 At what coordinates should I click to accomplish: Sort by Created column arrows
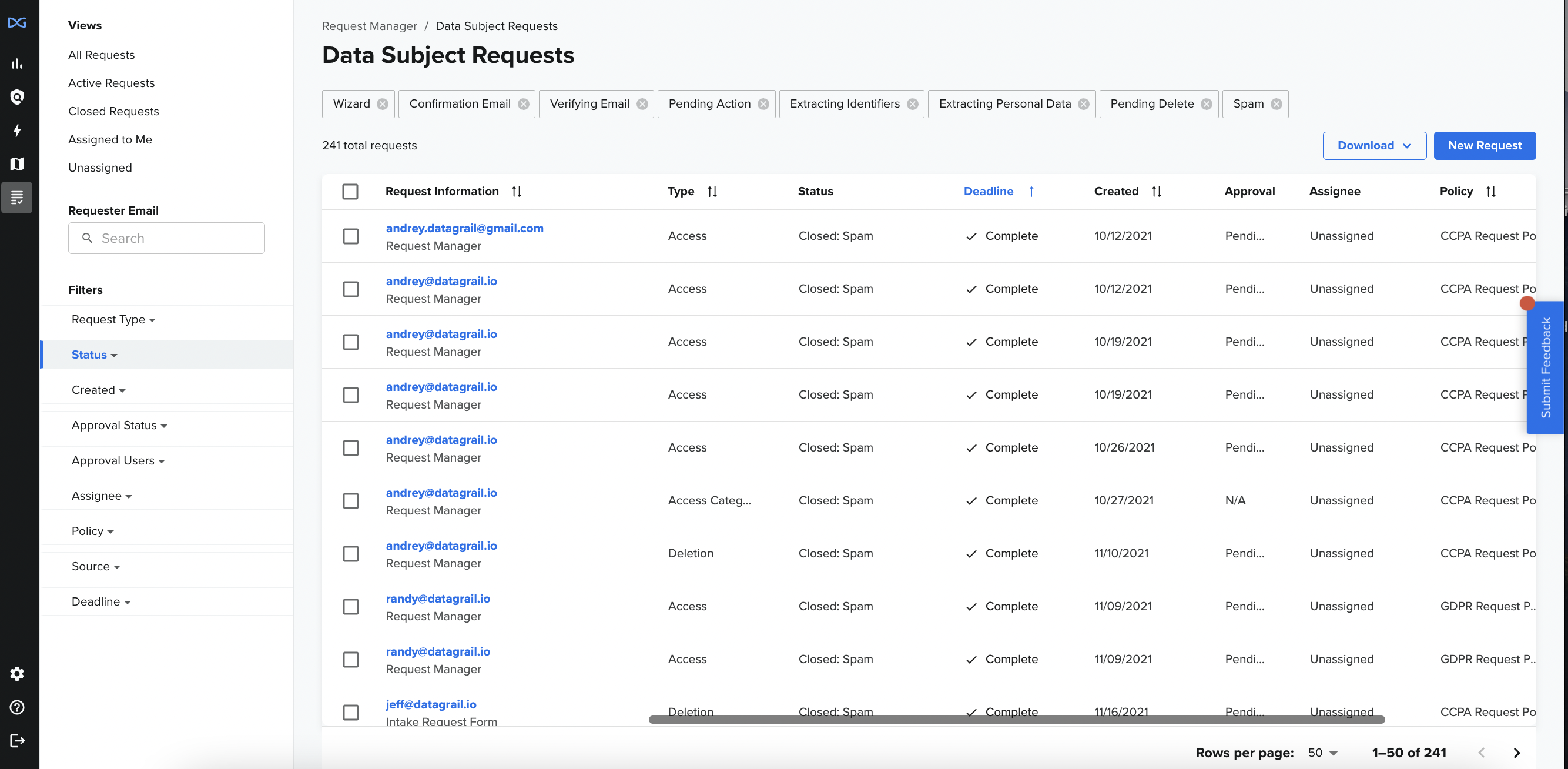point(1157,192)
